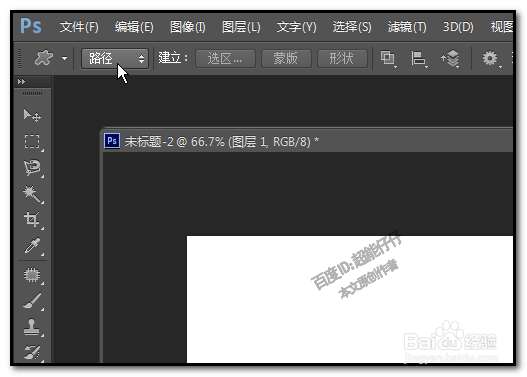Image resolution: width=527 pixels, height=377 pixels.
Task: Click the white canvas area
Action: (x=350, y=299)
